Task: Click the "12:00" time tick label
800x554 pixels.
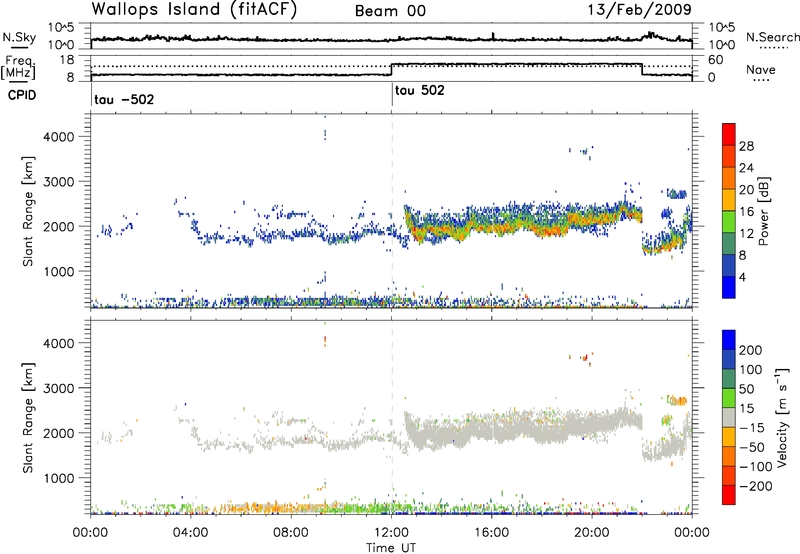Action: (391, 533)
